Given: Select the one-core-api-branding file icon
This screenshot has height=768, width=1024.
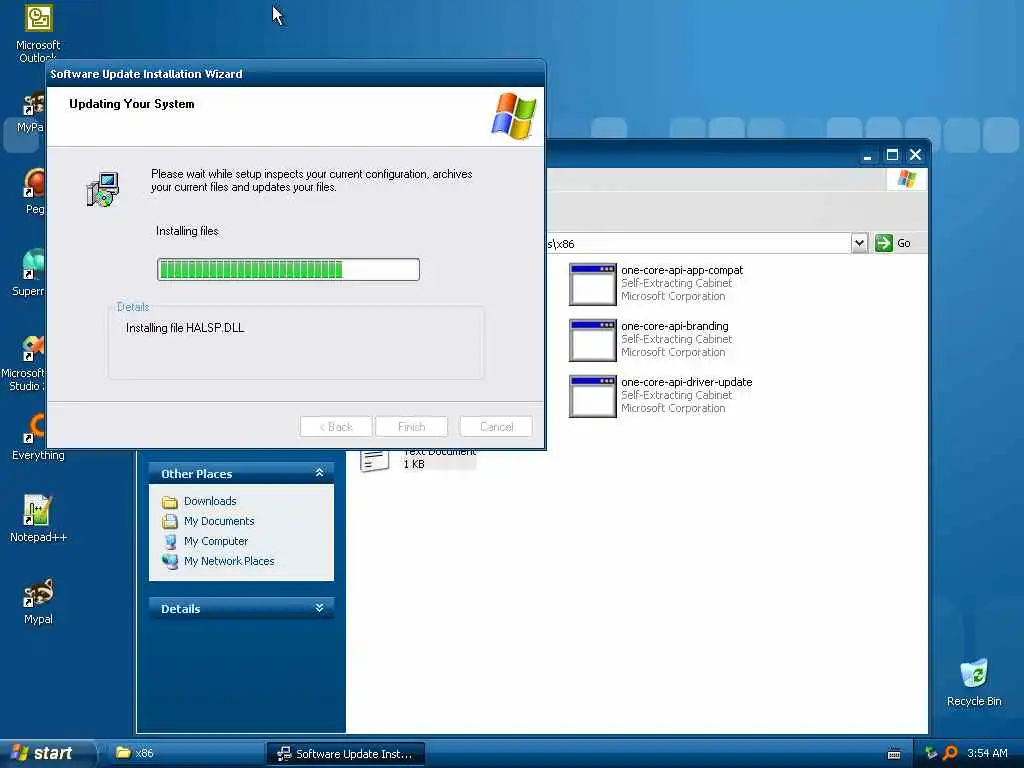Looking at the screenshot, I should click(x=592, y=340).
